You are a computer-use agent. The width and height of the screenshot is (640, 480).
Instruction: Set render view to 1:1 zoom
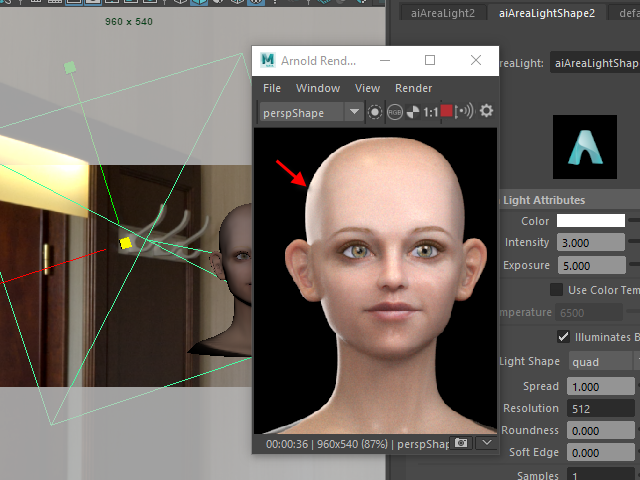429,112
